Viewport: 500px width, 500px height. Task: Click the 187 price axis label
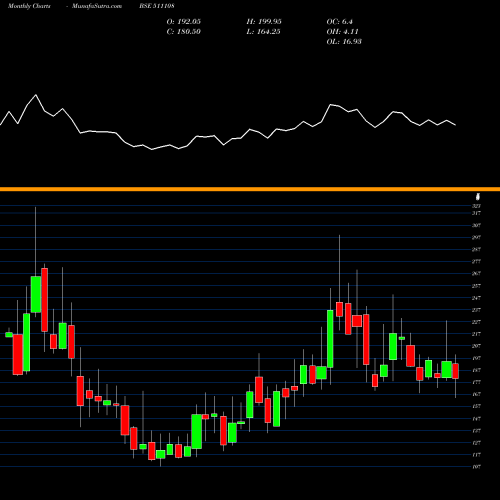[476, 370]
